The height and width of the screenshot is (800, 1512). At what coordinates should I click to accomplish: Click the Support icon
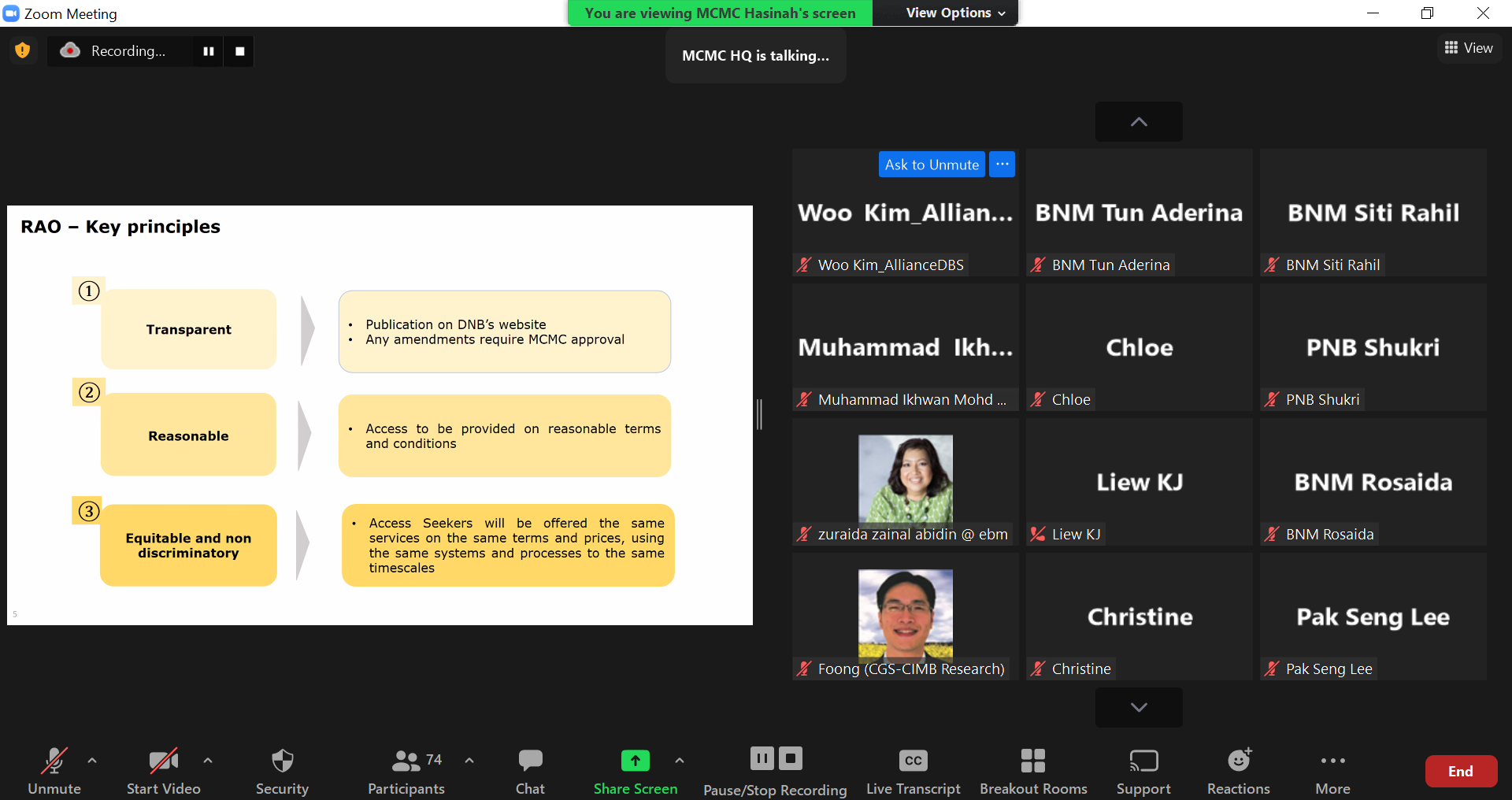1143,770
